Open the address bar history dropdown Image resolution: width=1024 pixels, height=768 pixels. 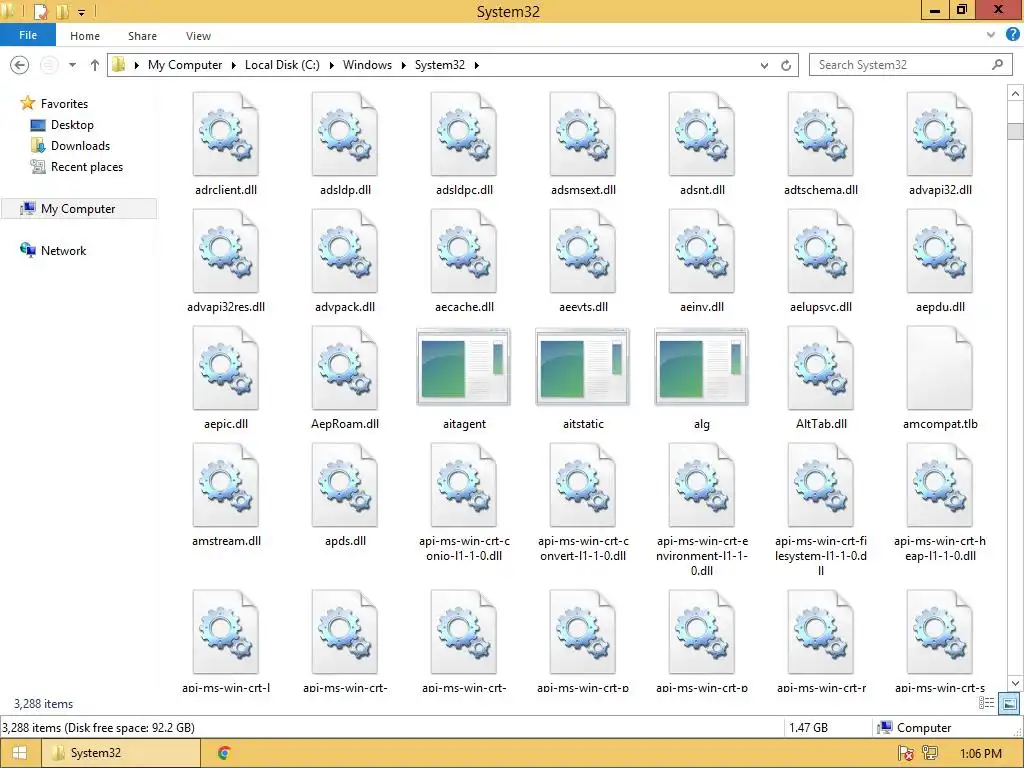point(764,65)
